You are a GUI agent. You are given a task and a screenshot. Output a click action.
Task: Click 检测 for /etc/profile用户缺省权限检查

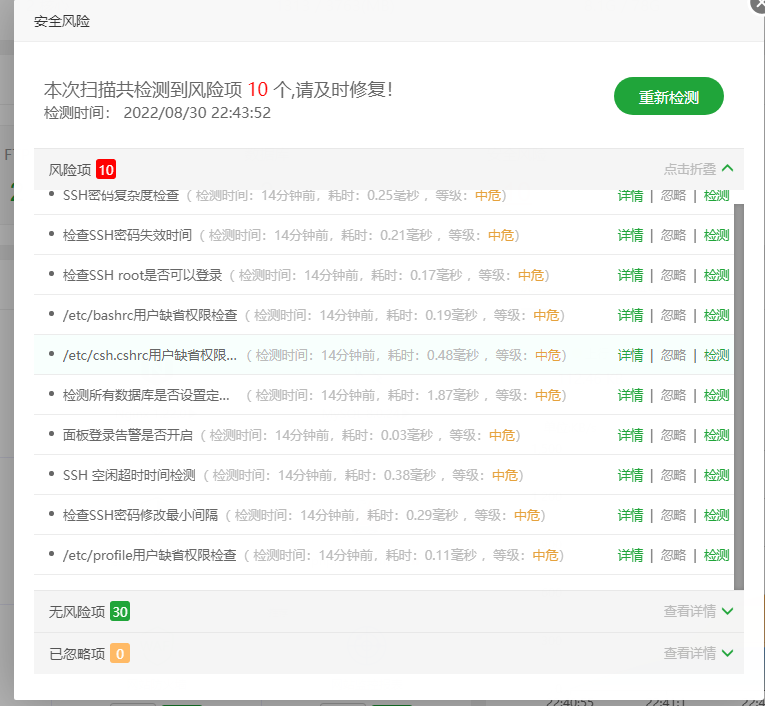(716, 555)
